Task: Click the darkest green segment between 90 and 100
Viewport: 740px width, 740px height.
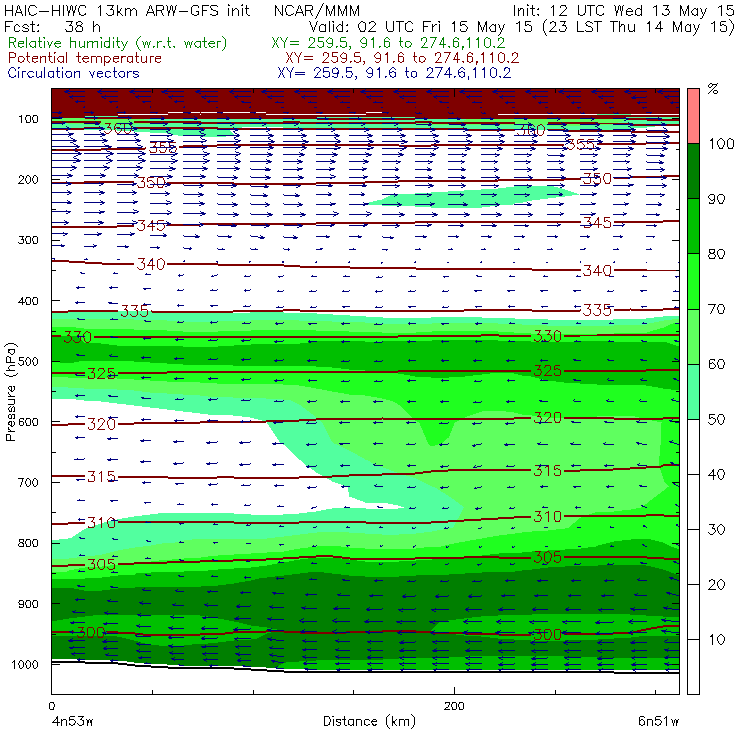Action: point(693,171)
